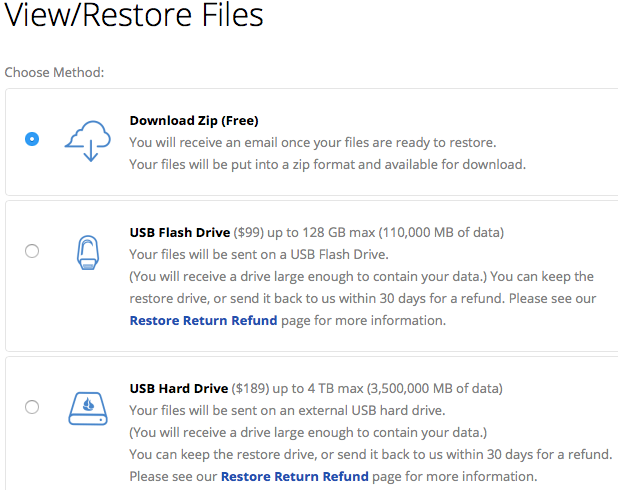618x490 pixels.
Task: Click the email notification description line
Action: (x=313, y=143)
